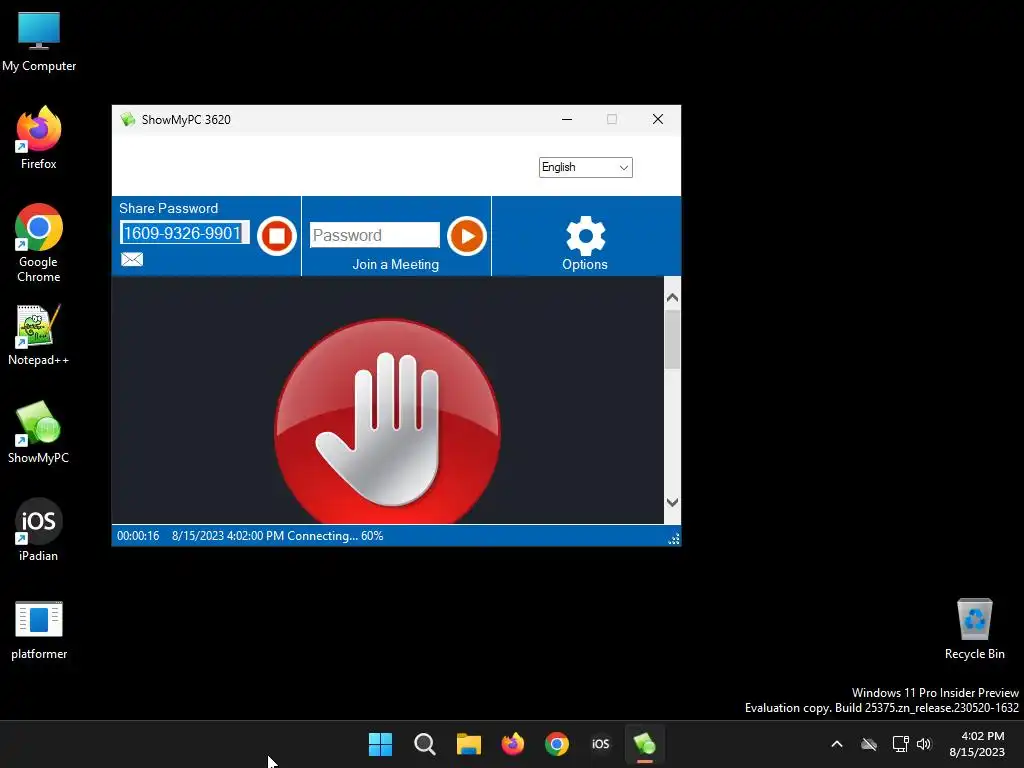The height and width of the screenshot is (768, 1024).
Task: Select the Firefox desktop shortcut
Action: pos(39,138)
